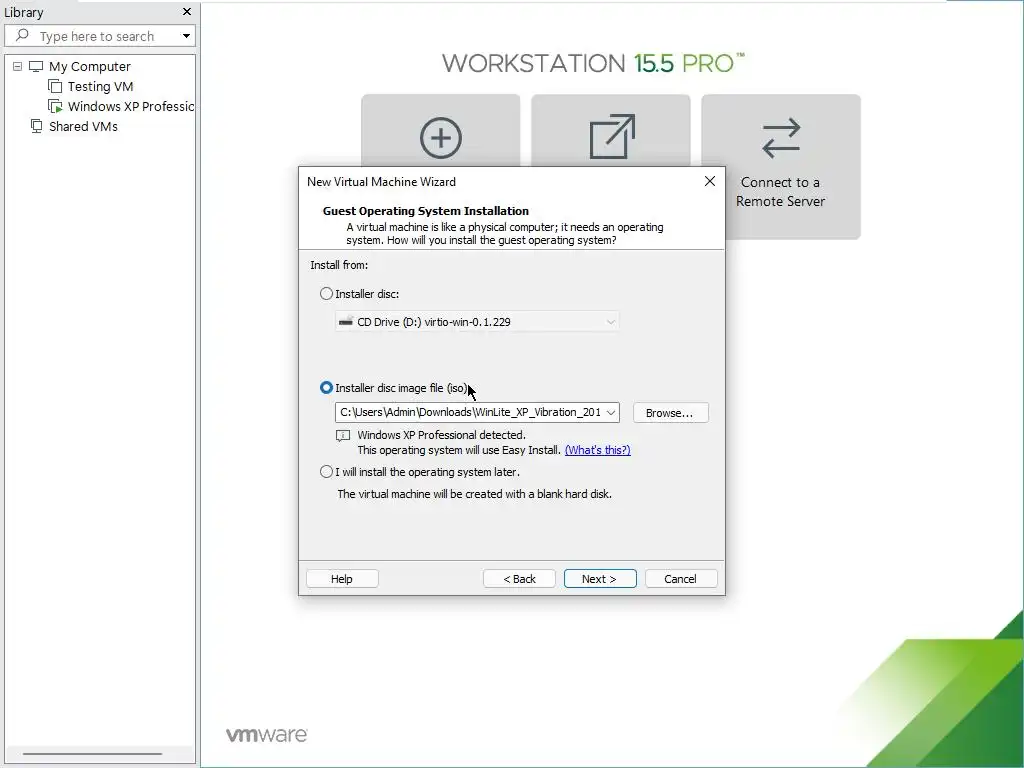Click Cancel in the wizard
The width and height of the screenshot is (1024, 768).
(x=680, y=579)
